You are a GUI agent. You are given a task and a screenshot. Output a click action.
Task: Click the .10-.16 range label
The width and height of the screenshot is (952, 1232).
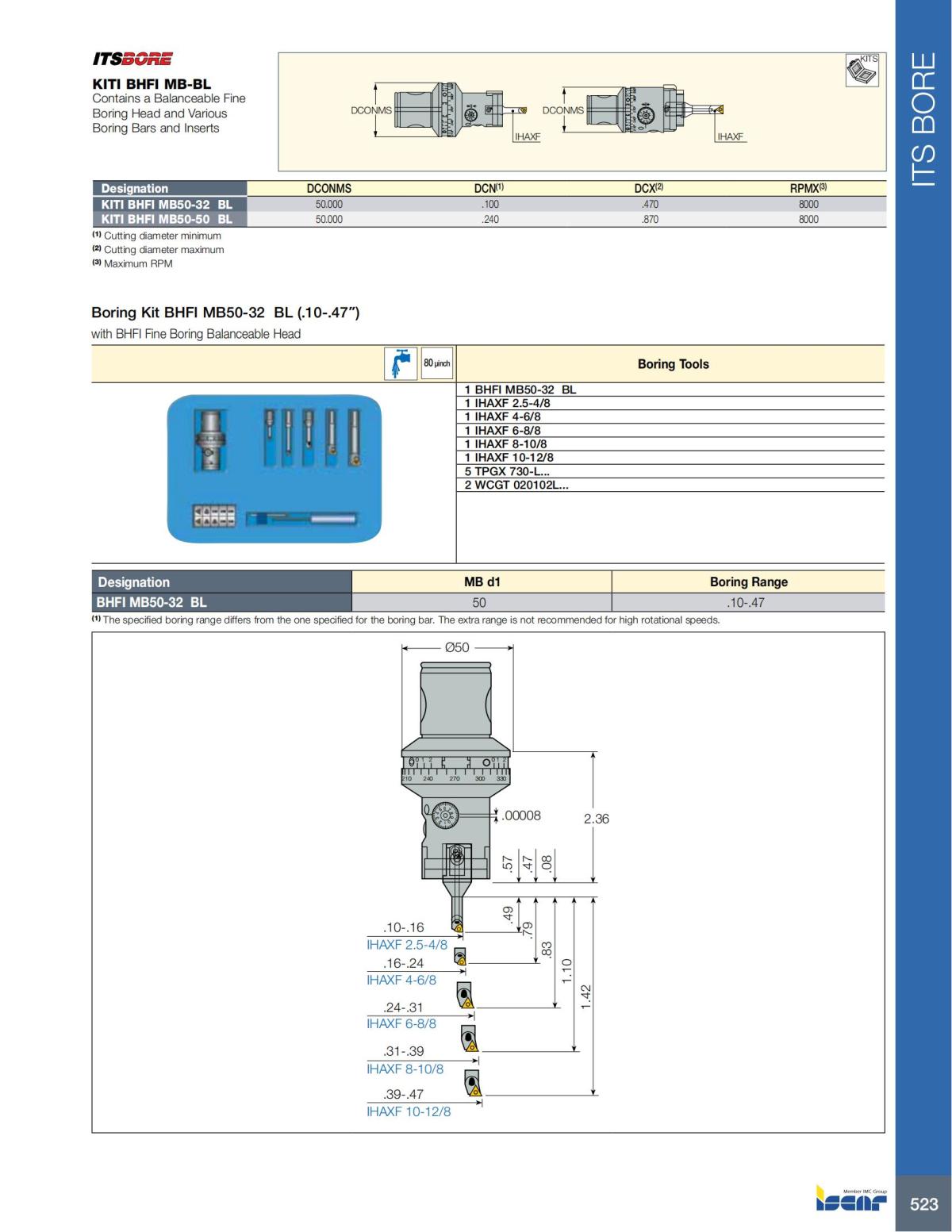click(x=403, y=927)
